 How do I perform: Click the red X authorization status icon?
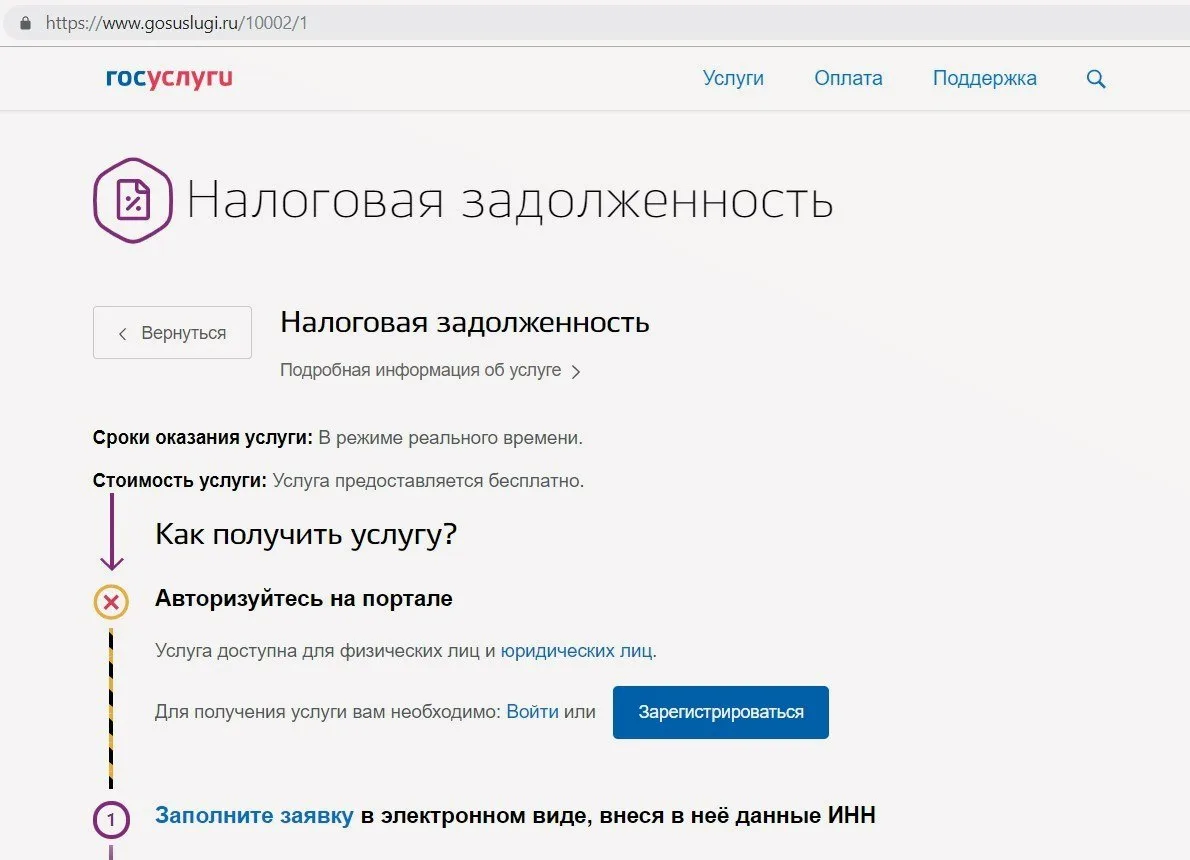click(111, 602)
